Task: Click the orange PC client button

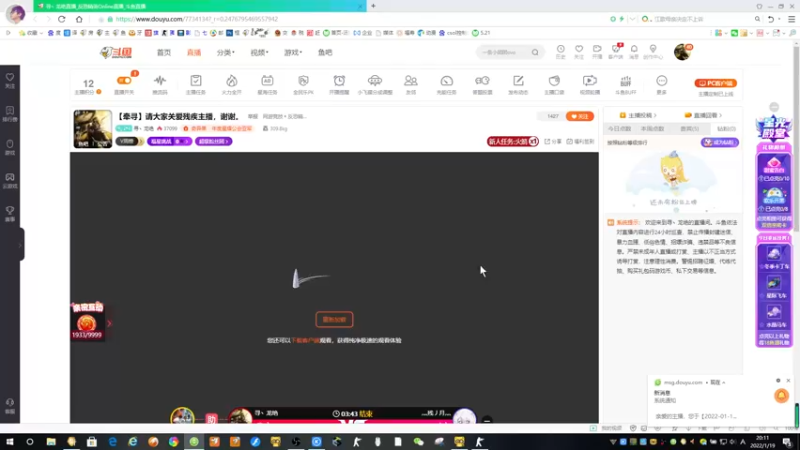Action: point(715,83)
